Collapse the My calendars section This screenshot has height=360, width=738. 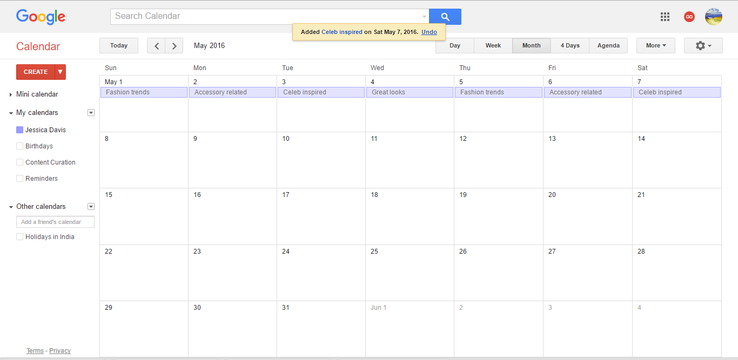tap(11, 113)
